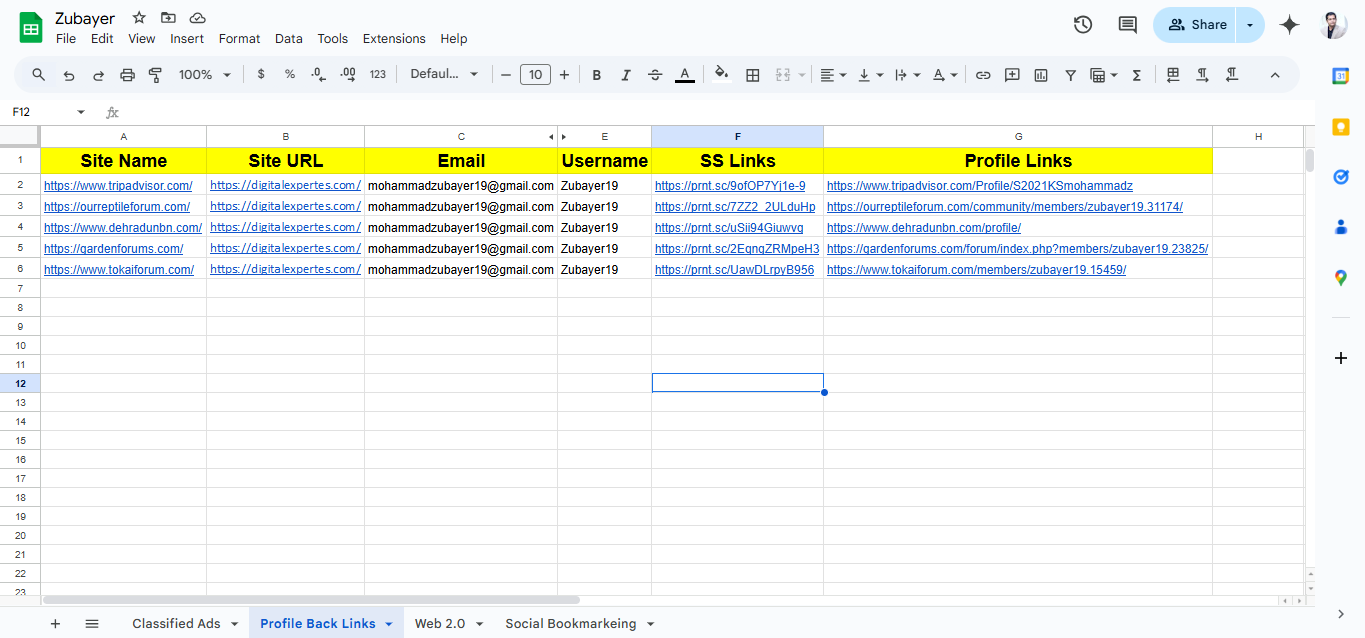The height and width of the screenshot is (638, 1365).
Task: Star the Zubayer spreadsheet
Action: point(139,18)
